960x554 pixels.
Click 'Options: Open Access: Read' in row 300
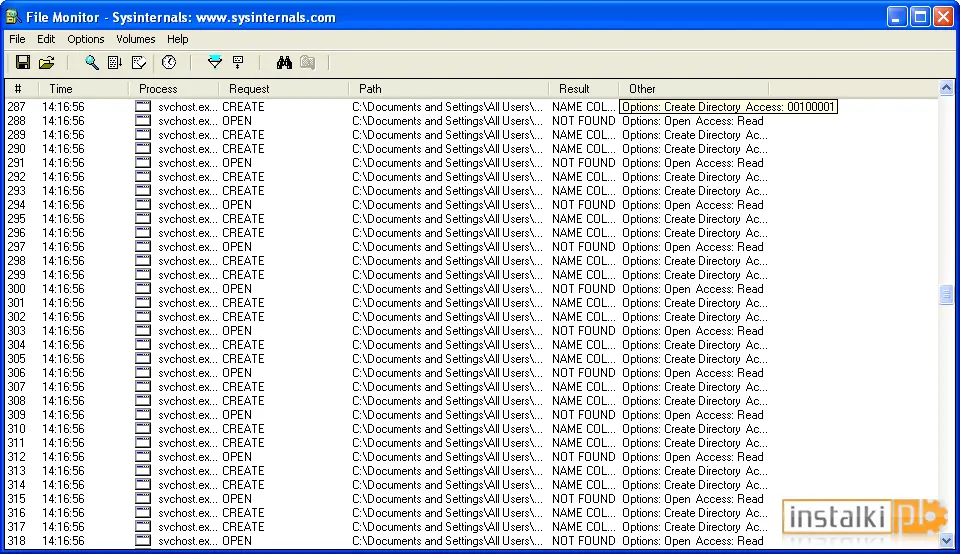point(693,289)
